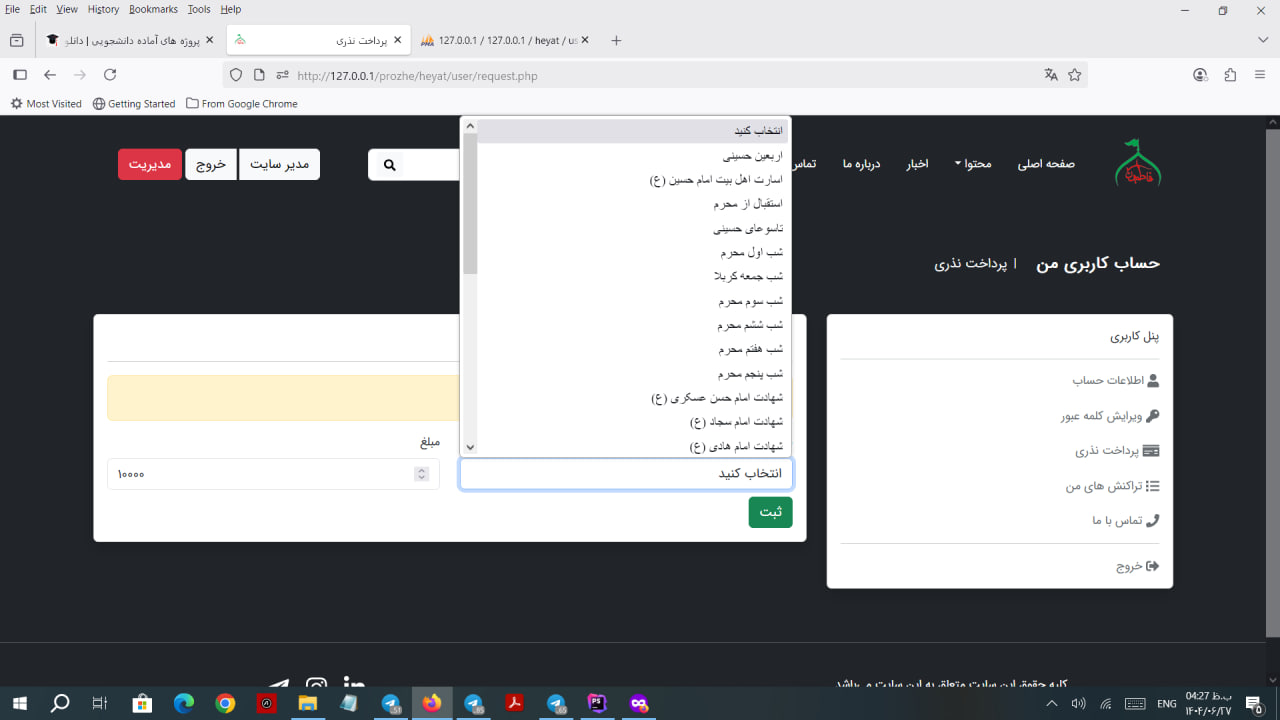Click the Instagram icon in the footer
Viewport: 1280px width, 720px height.
pyautogui.click(x=317, y=684)
